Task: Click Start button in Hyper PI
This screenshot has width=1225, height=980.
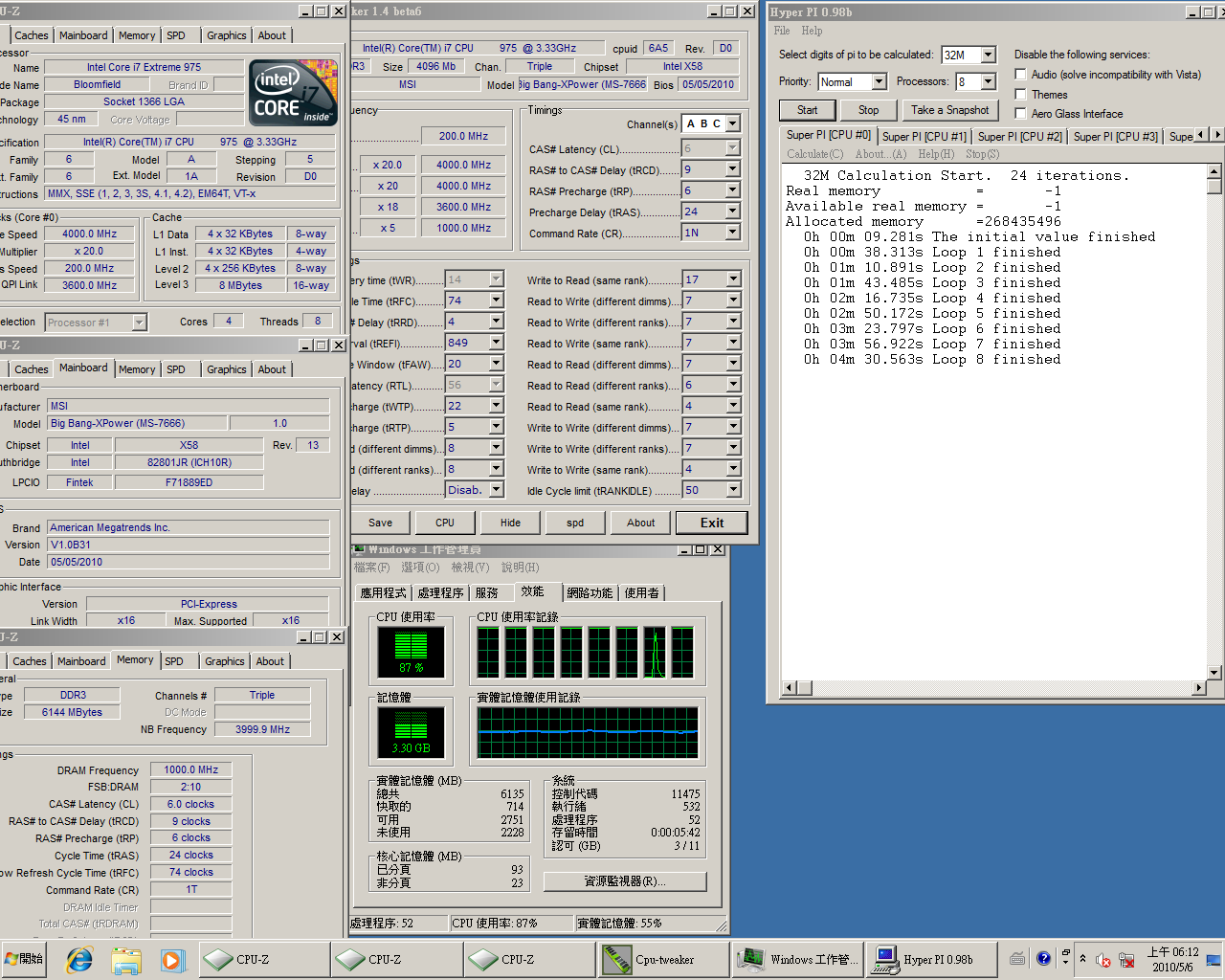Action: pyautogui.click(x=808, y=110)
